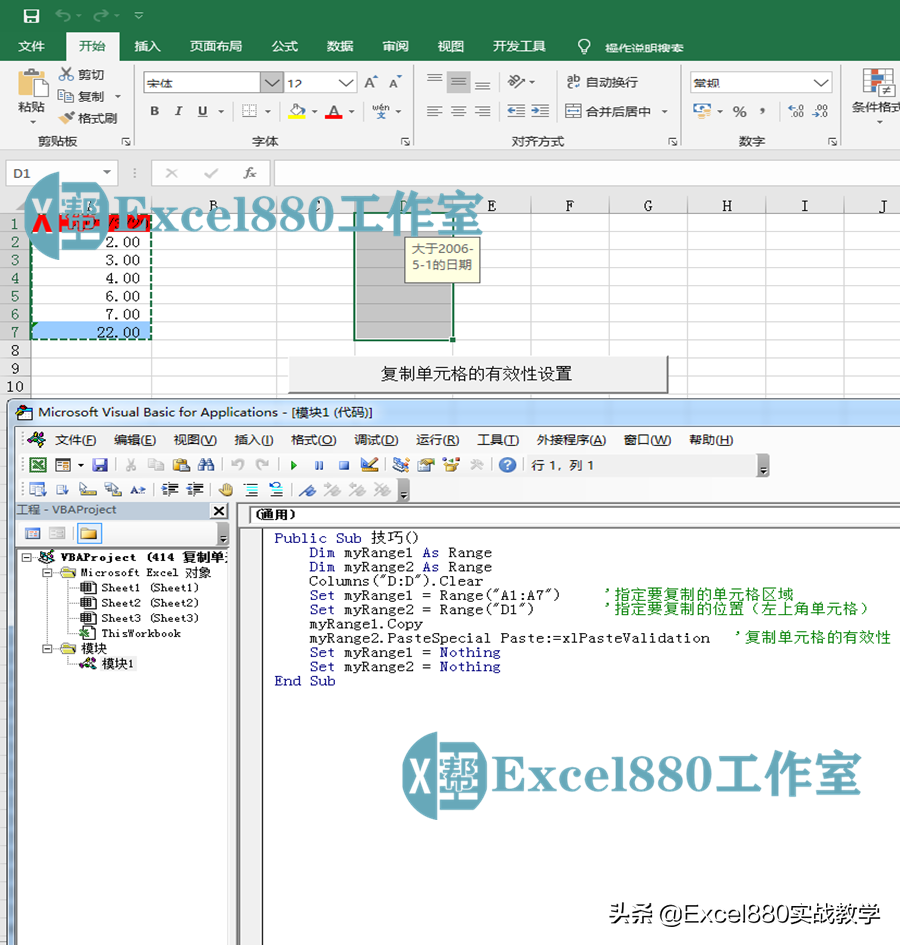
Task: Apply the yellow fill color
Action: 297,111
